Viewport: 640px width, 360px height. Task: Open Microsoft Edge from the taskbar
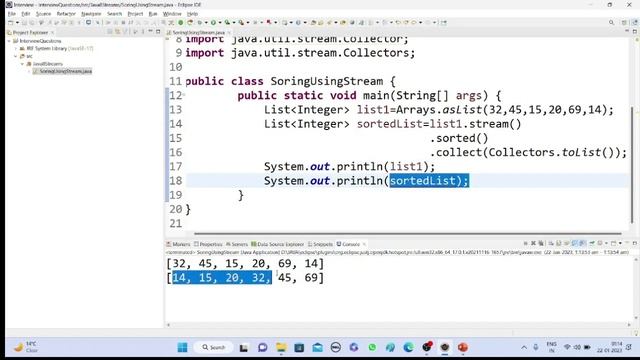tap(408, 347)
